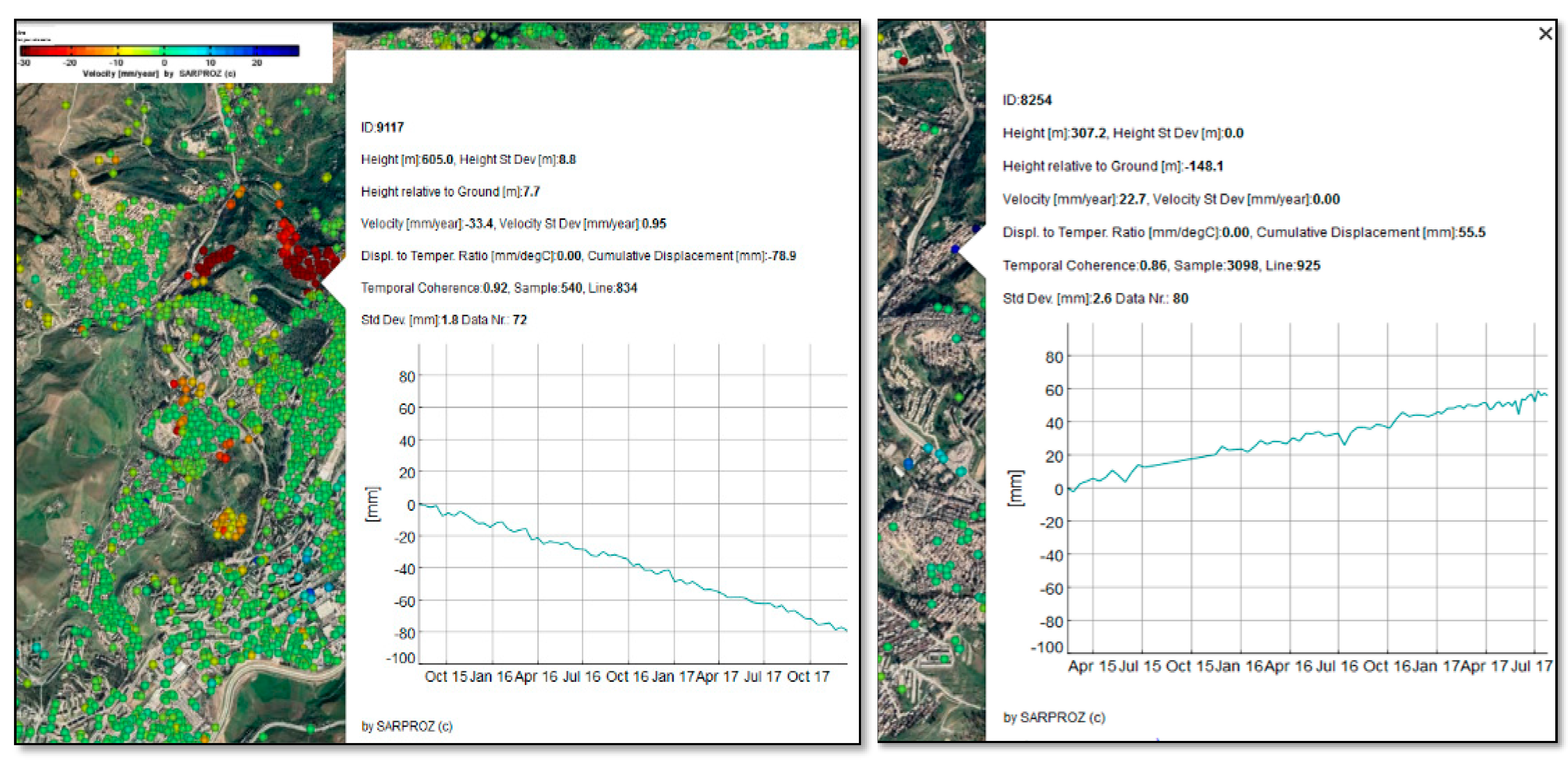Click the 'by SARPROZ (c)' text in left popup
1568x763 pixels.
click(x=407, y=726)
